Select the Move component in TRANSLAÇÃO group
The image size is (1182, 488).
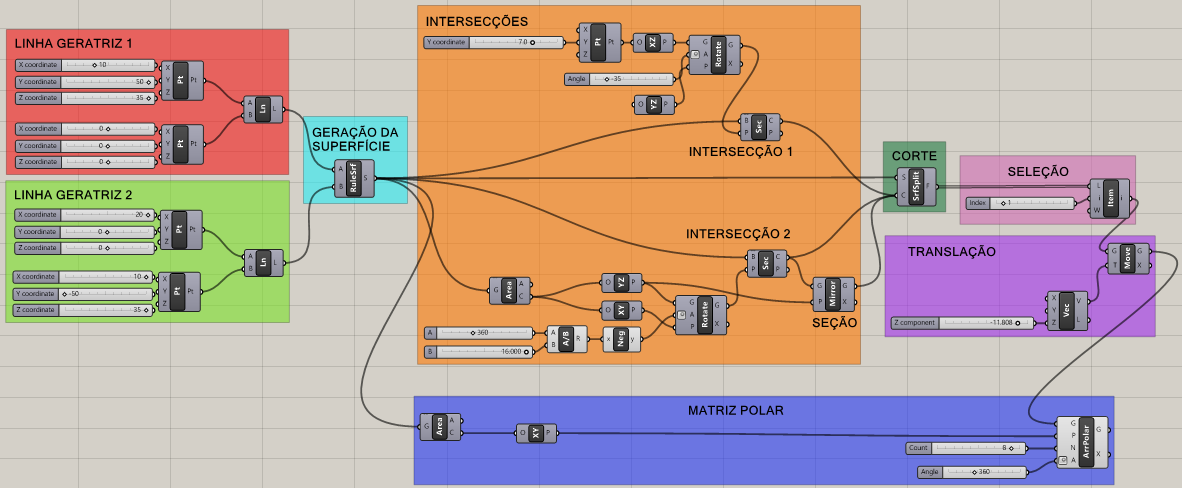pyautogui.click(x=1127, y=259)
